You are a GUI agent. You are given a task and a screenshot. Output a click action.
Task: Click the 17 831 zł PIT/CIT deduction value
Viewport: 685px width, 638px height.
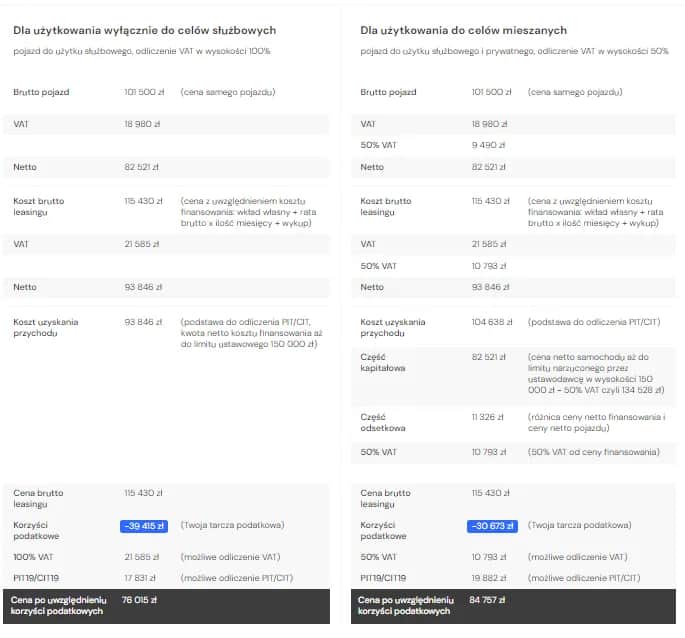(x=142, y=577)
